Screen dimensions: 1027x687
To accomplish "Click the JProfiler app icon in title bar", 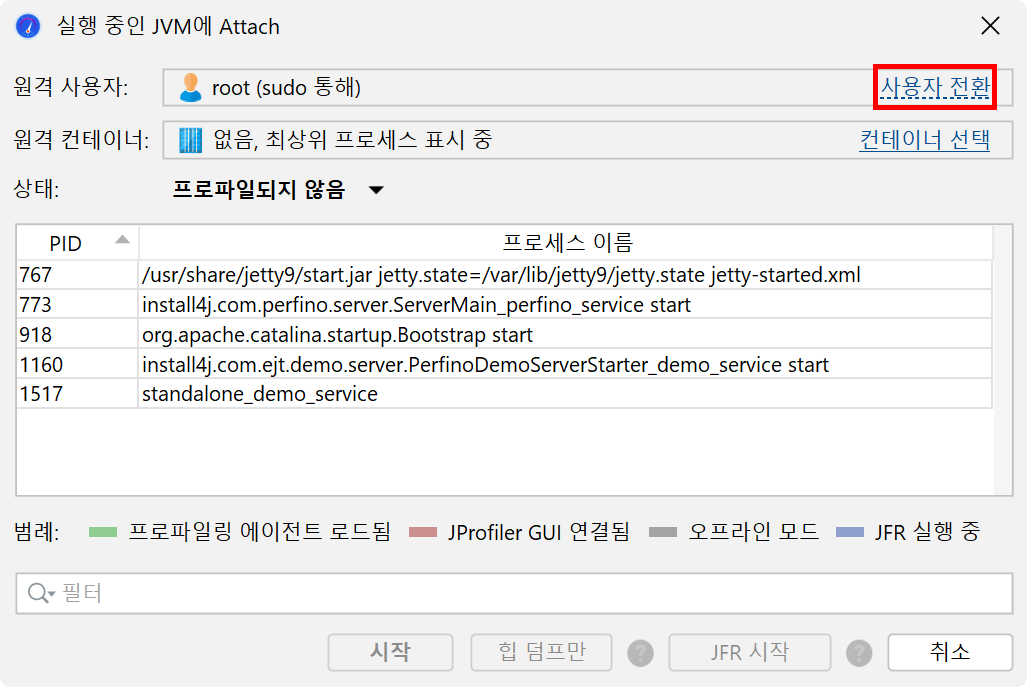I will tap(28, 27).
